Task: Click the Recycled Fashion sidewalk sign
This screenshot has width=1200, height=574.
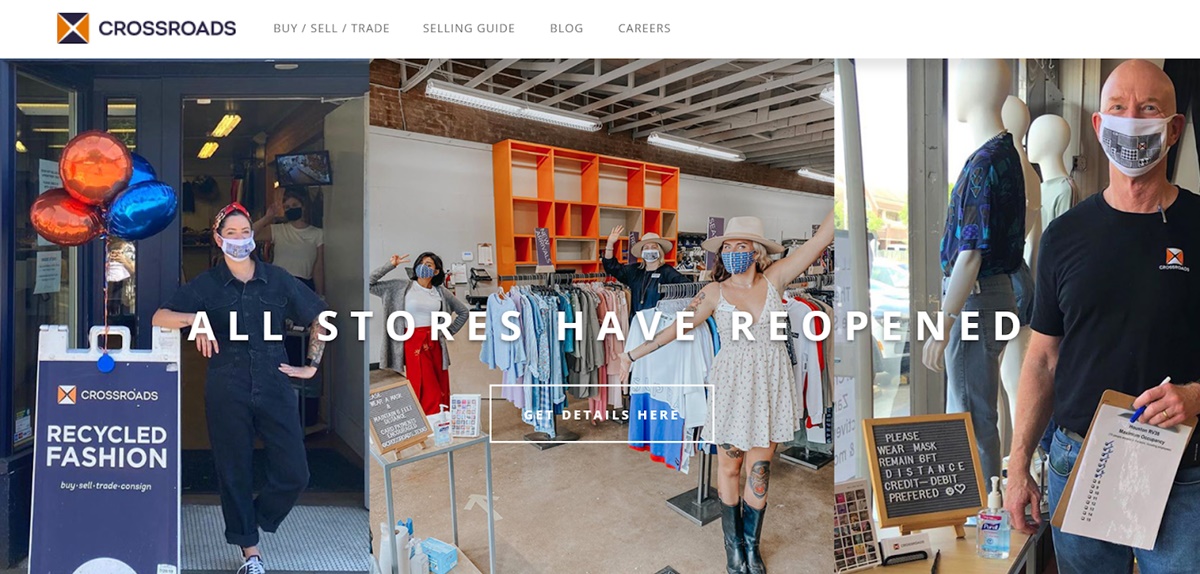Action: click(x=104, y=450)
